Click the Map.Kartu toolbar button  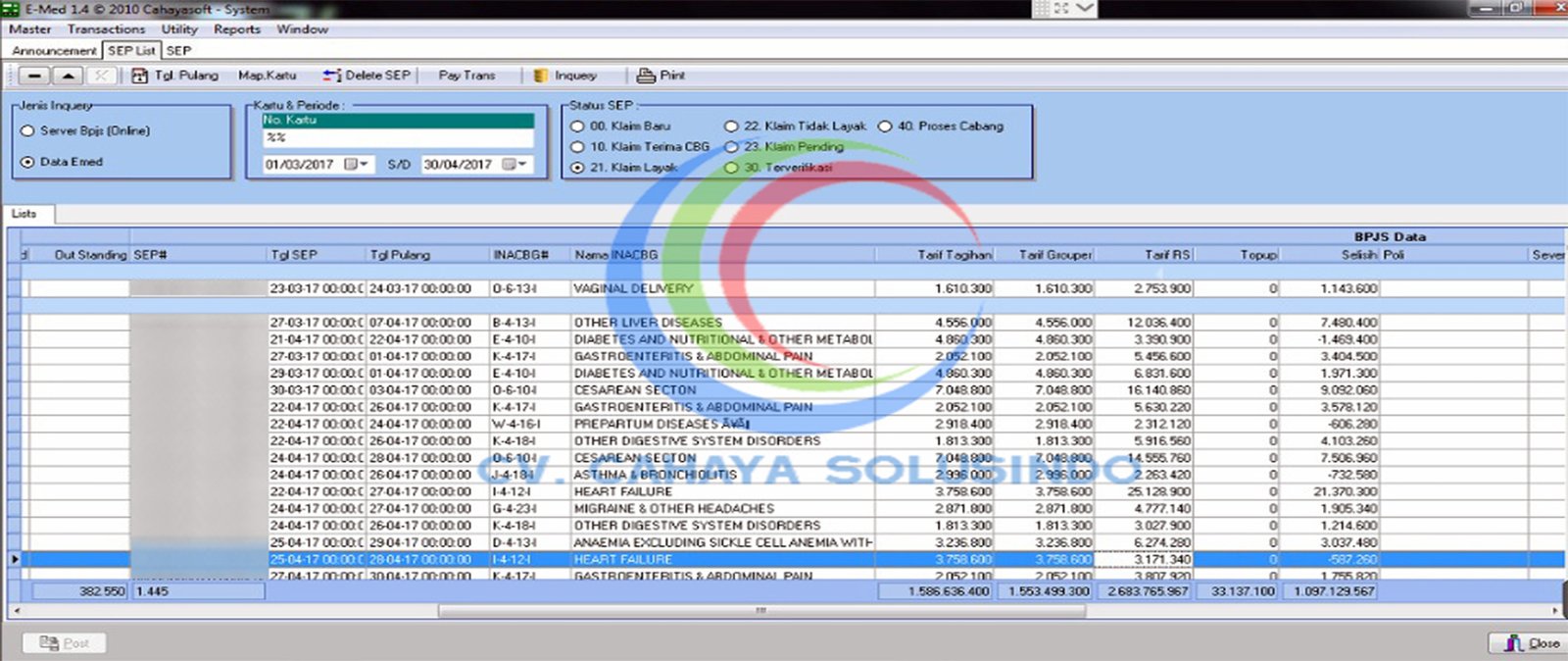pyautogui.click(x=267, y=76)
